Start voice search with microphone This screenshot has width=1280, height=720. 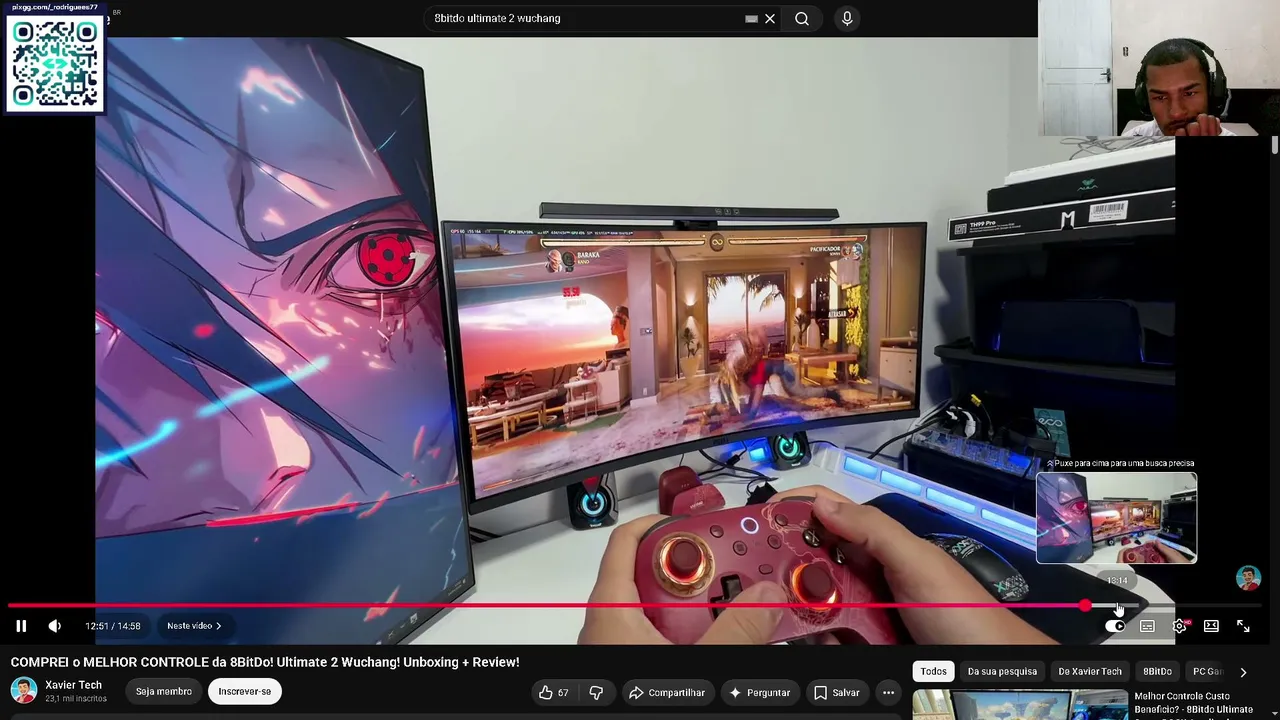click(x=847, y=18)
